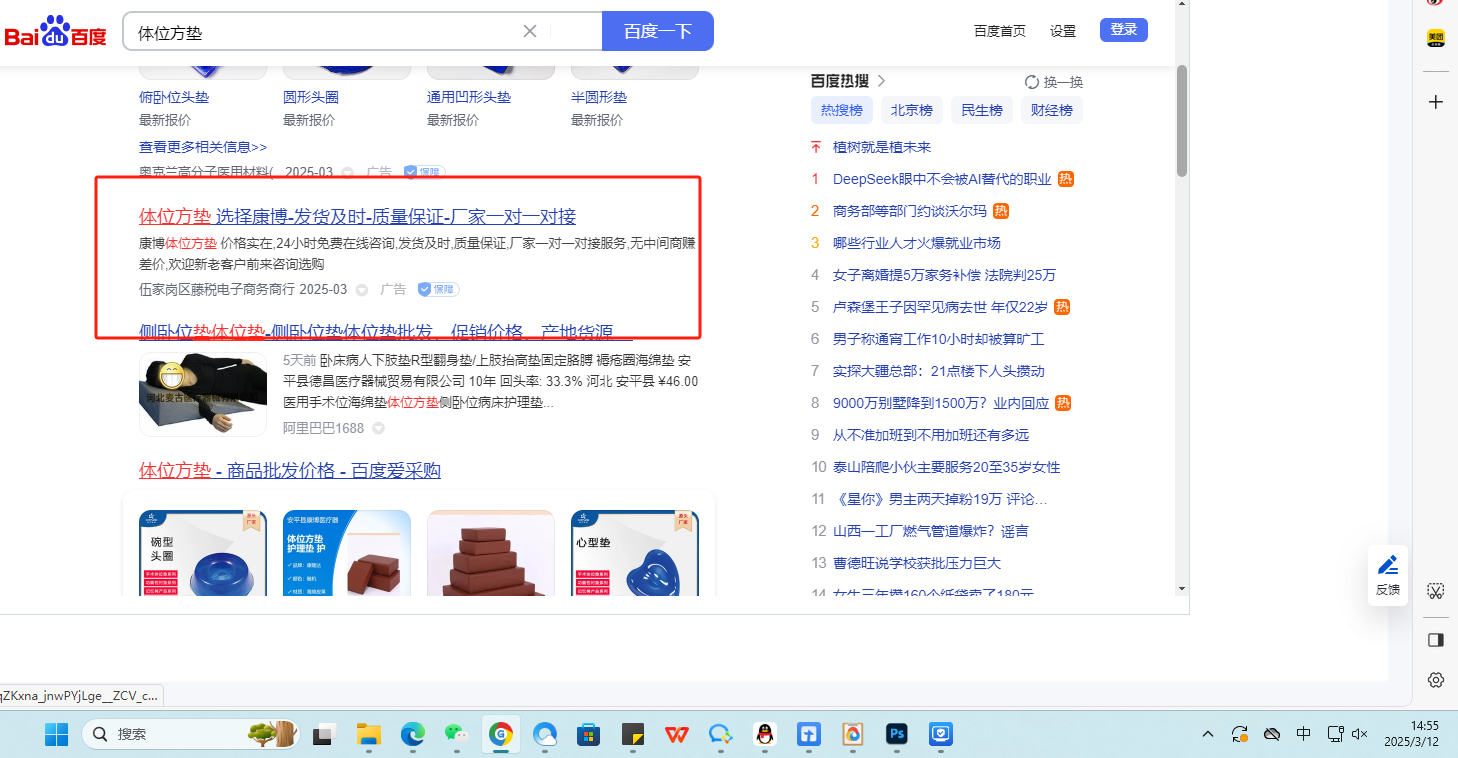
Task: Go to Baidu home via the logo
Action: 56,32
